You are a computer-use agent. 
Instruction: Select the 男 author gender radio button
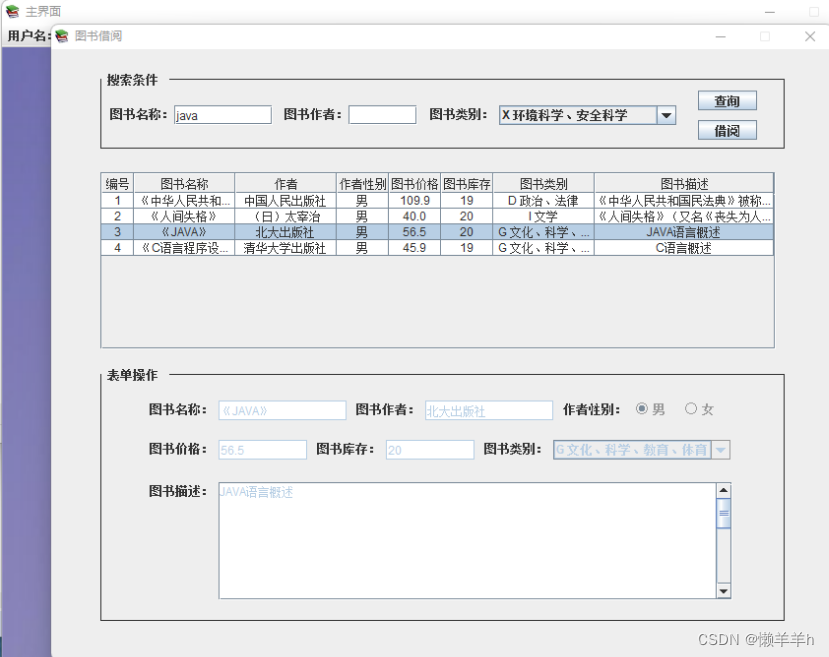tap(641, 409)
